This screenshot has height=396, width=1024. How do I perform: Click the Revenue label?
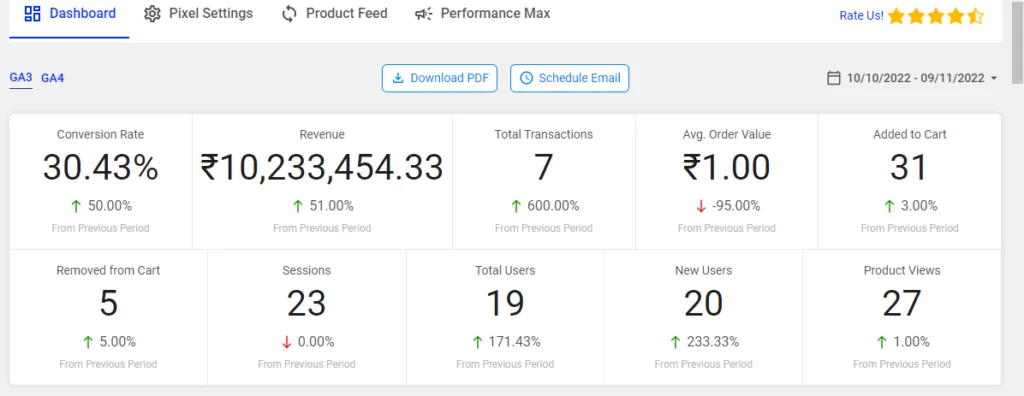tap(322, 135)
